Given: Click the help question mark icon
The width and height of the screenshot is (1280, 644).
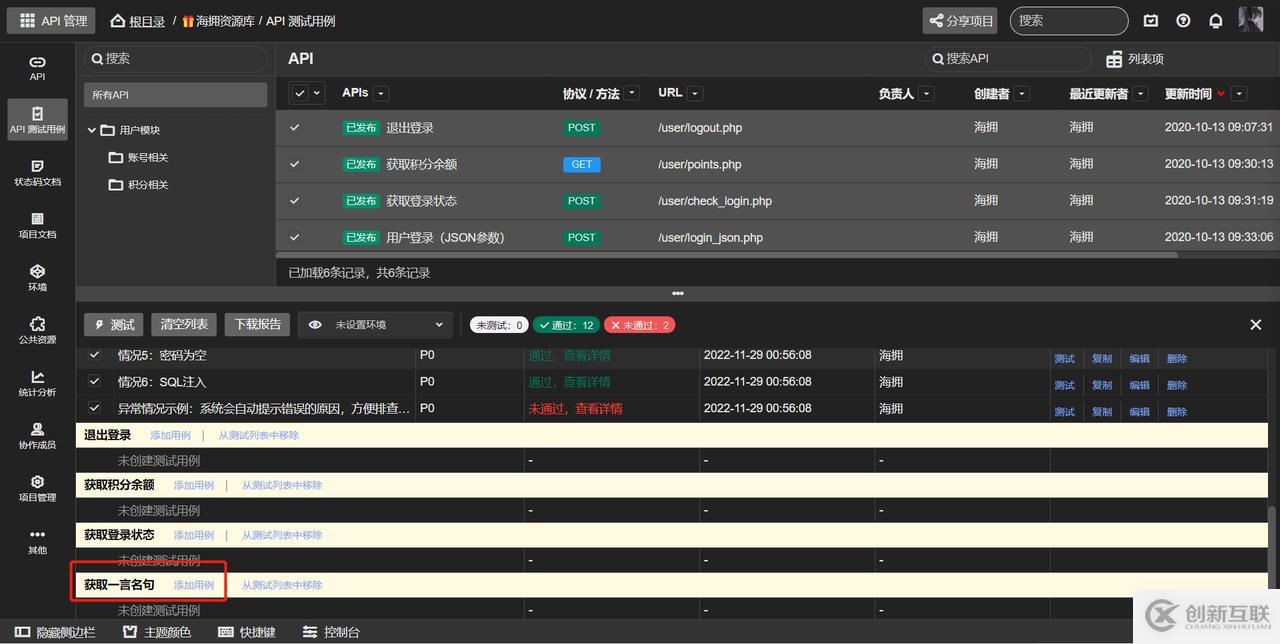Looking at the screenshot, I should tap(1184, 21).
